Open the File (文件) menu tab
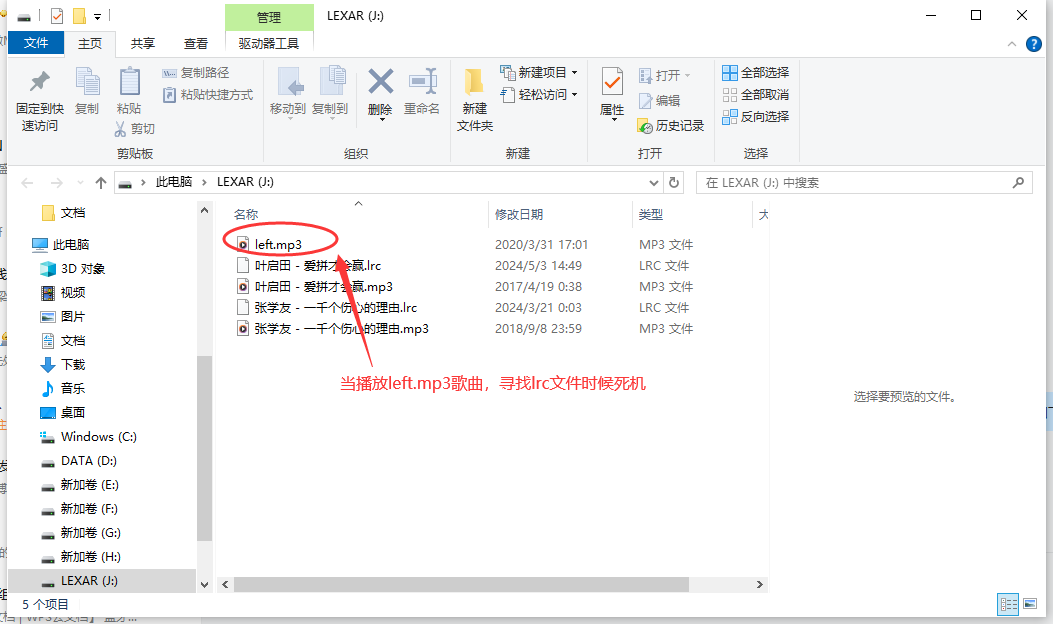 coord(36,43)
